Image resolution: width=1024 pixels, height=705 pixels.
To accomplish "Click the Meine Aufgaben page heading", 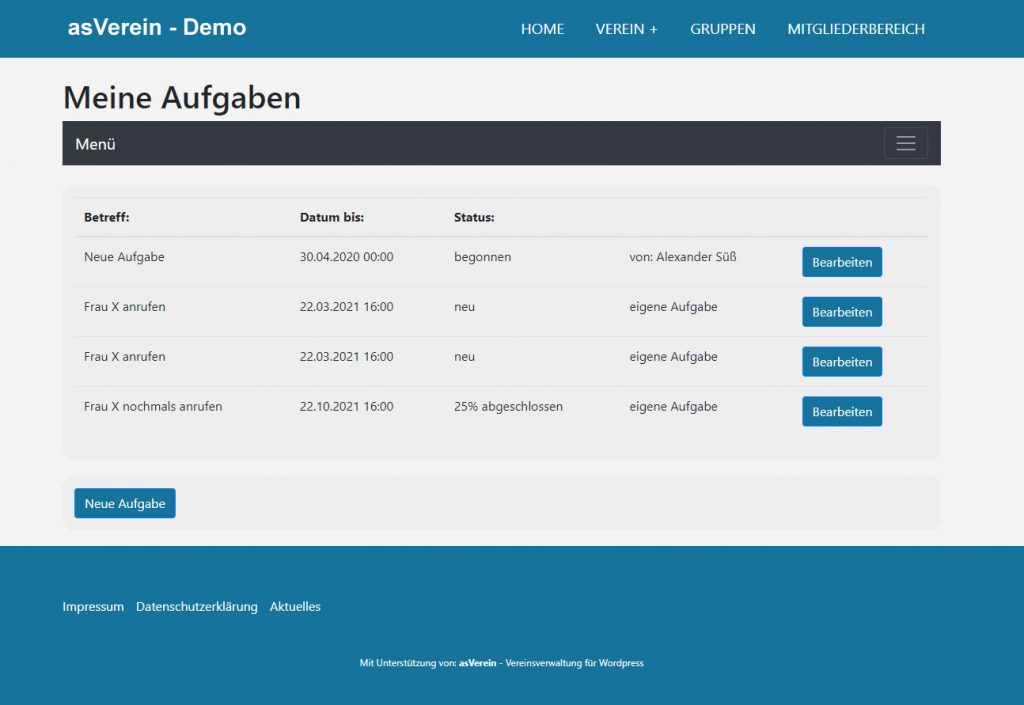I will [x=182, y=98].
